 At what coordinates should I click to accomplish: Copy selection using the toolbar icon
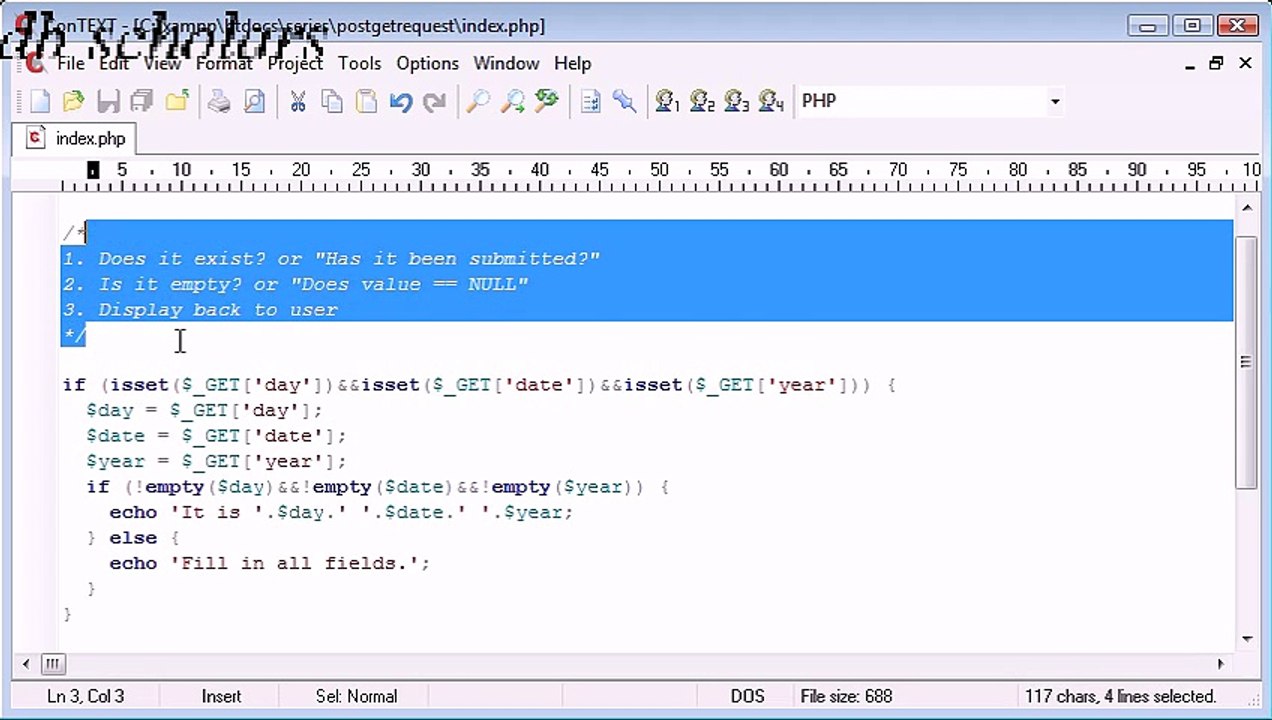332,101
